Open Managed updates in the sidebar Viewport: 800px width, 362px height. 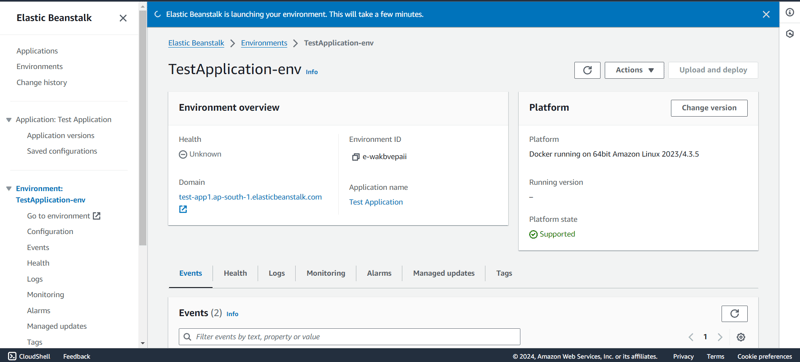[x=57, y=326]
